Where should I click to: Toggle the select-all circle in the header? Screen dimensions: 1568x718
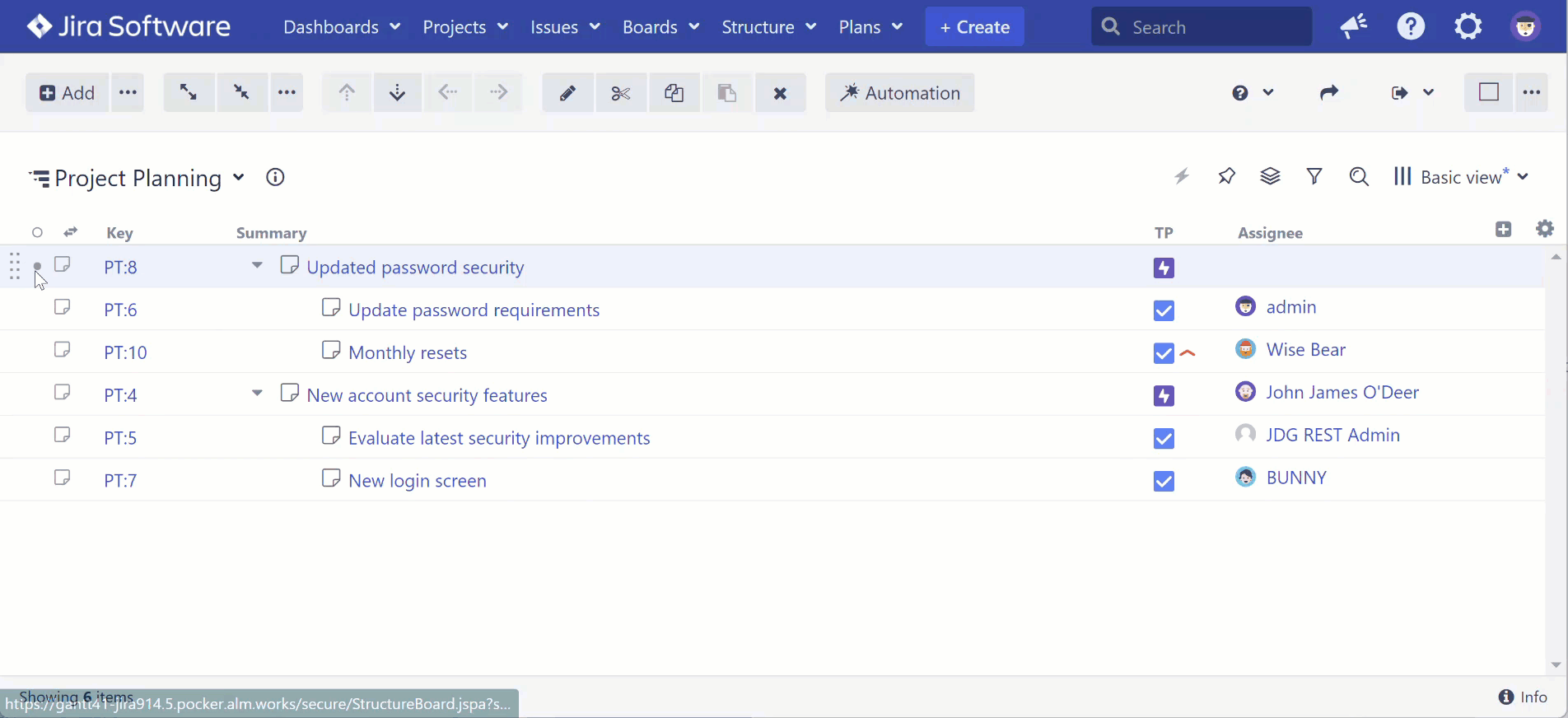[x=37, y=233]
